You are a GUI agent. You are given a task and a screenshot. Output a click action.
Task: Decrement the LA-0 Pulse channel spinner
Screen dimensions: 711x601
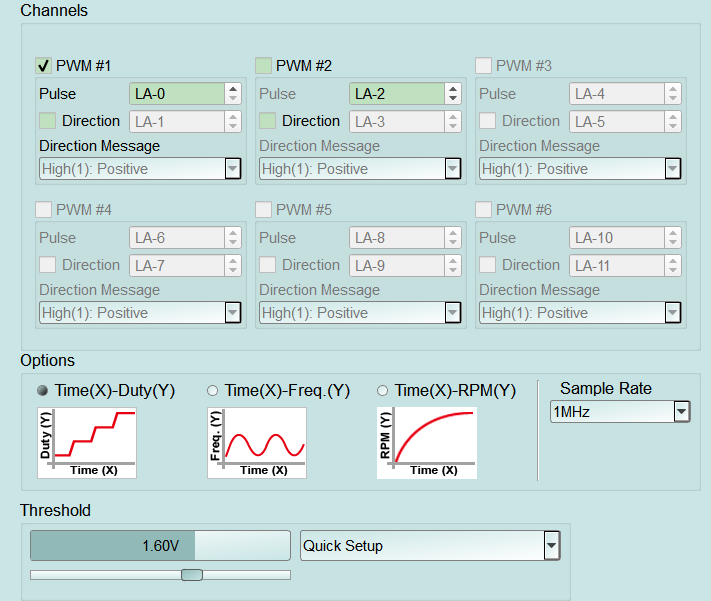click(x=233, y=99)
